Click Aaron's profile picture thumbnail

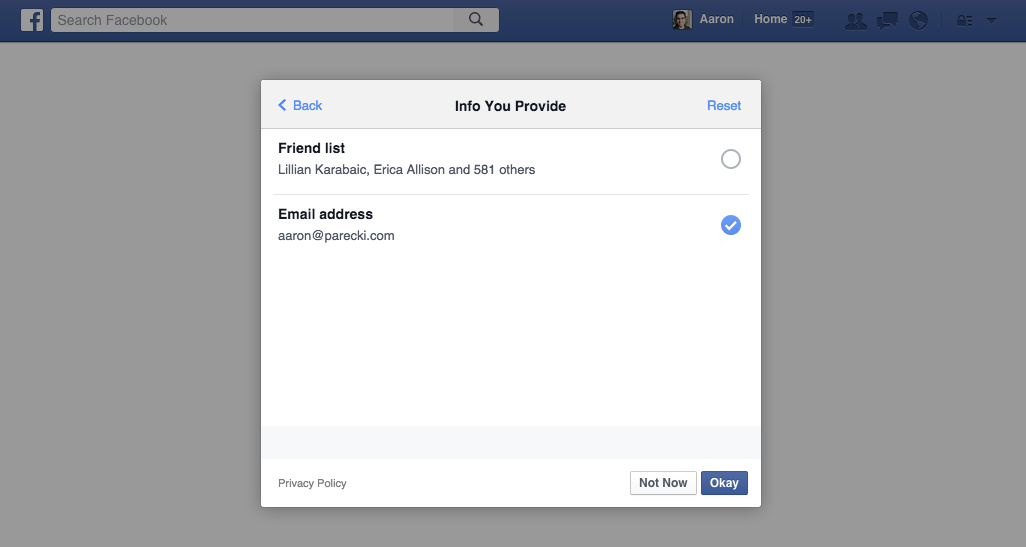[x=682, y=20]
